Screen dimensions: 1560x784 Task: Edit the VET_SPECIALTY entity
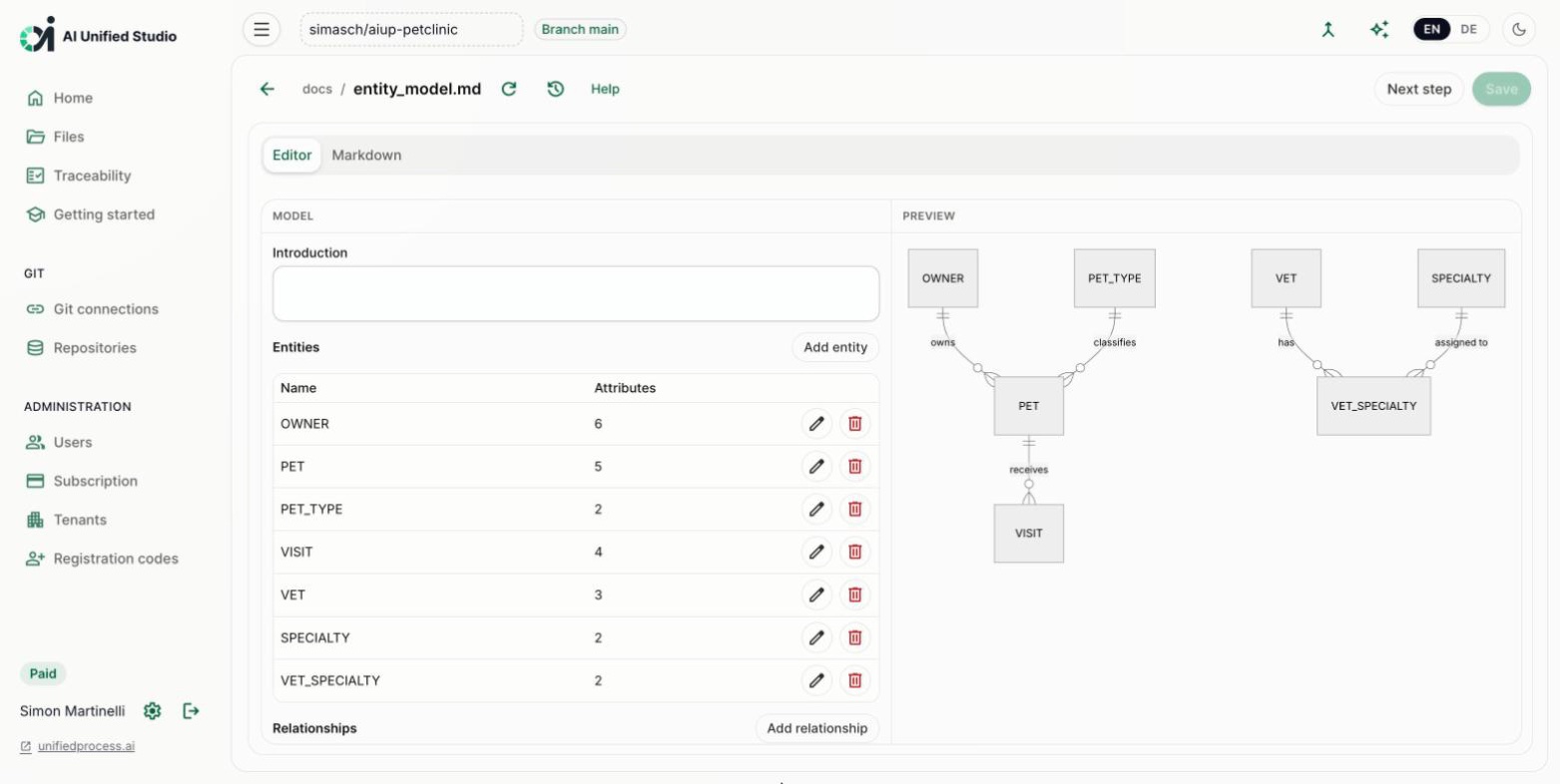(816, 680)
